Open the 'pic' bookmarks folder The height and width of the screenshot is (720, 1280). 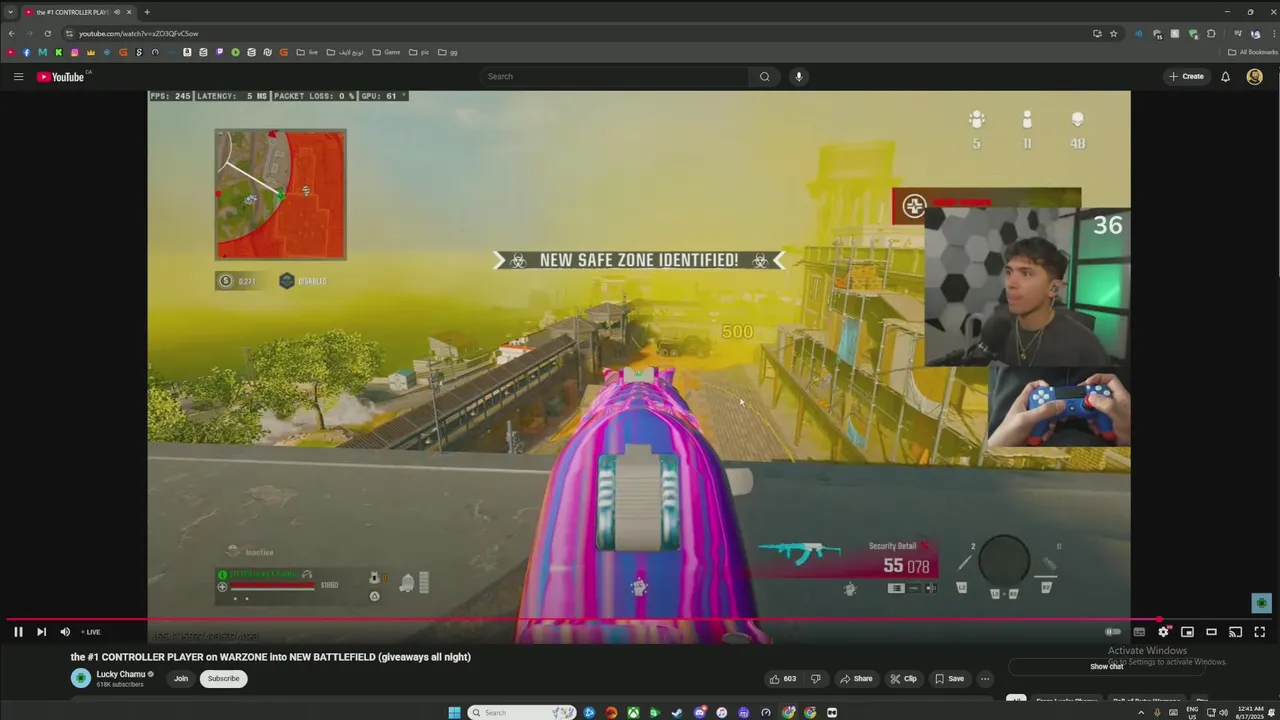(x=419, y=52)
